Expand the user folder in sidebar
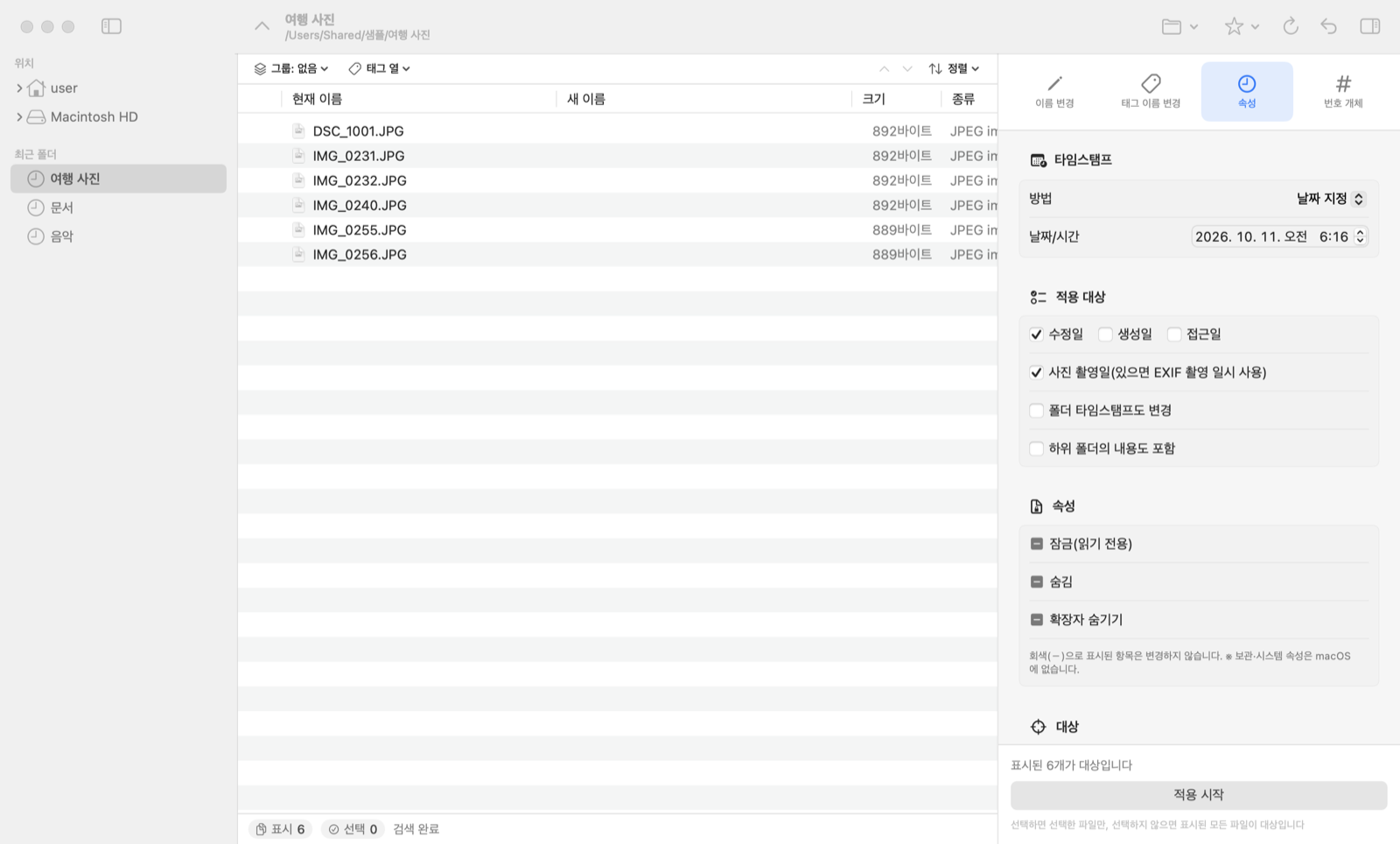 19,88
